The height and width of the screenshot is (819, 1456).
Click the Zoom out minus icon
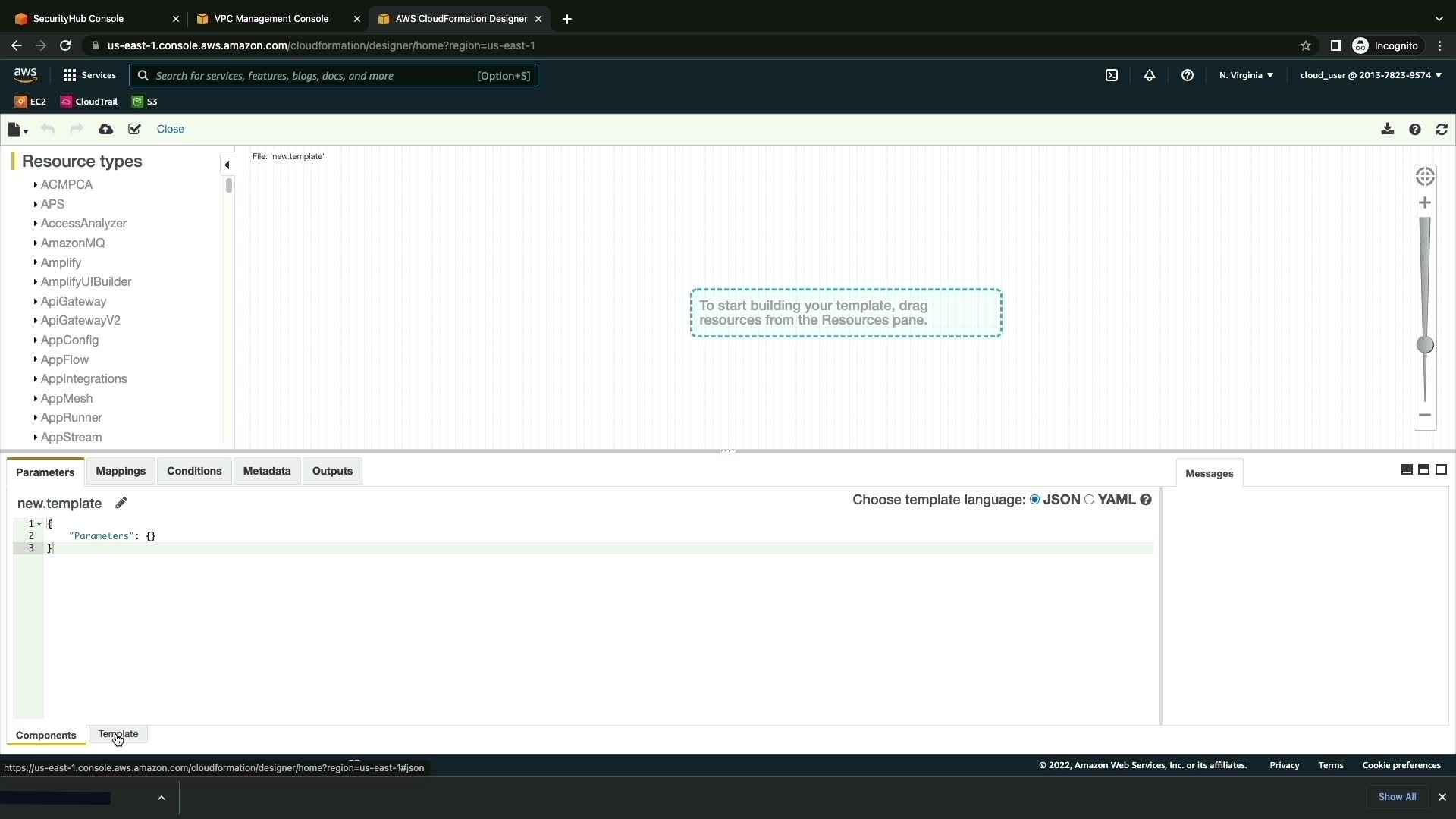[1425, 416]
